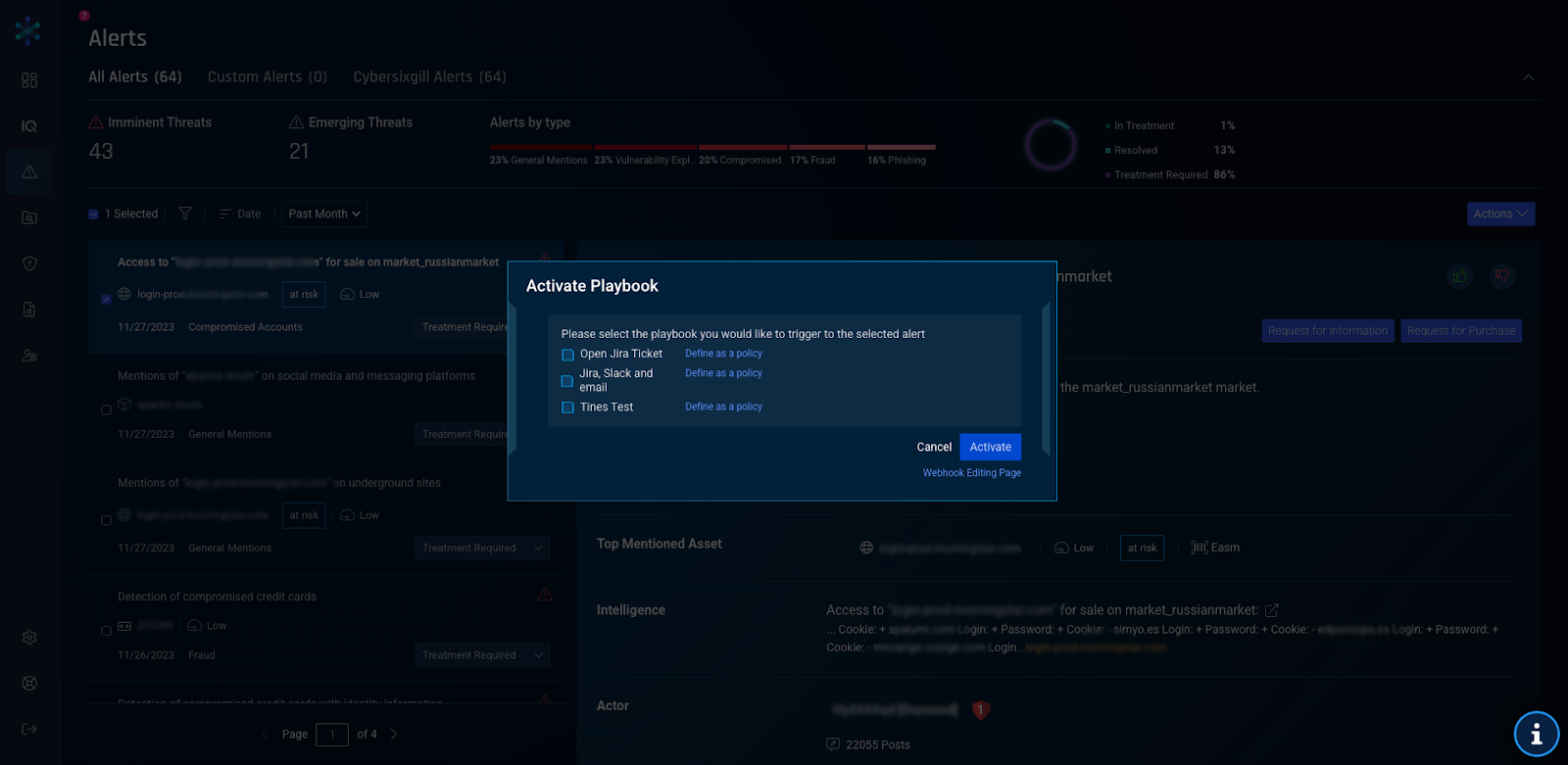This screenshot has height=765, width=1568.
Task: Open the Past Month date dropdown
Action: pyautogui.click(x=324, y=214)
